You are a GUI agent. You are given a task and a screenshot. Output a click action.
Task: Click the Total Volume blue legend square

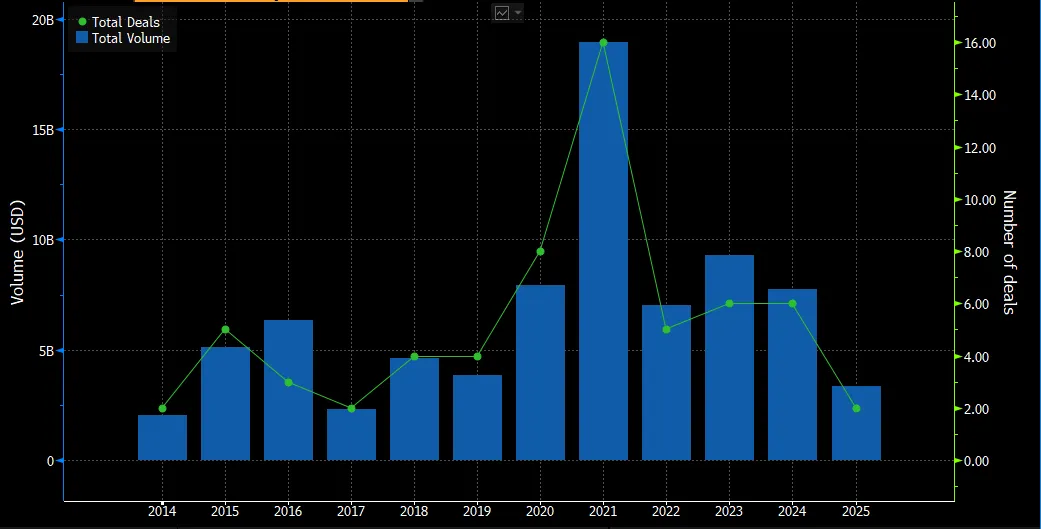pos(82,38)
